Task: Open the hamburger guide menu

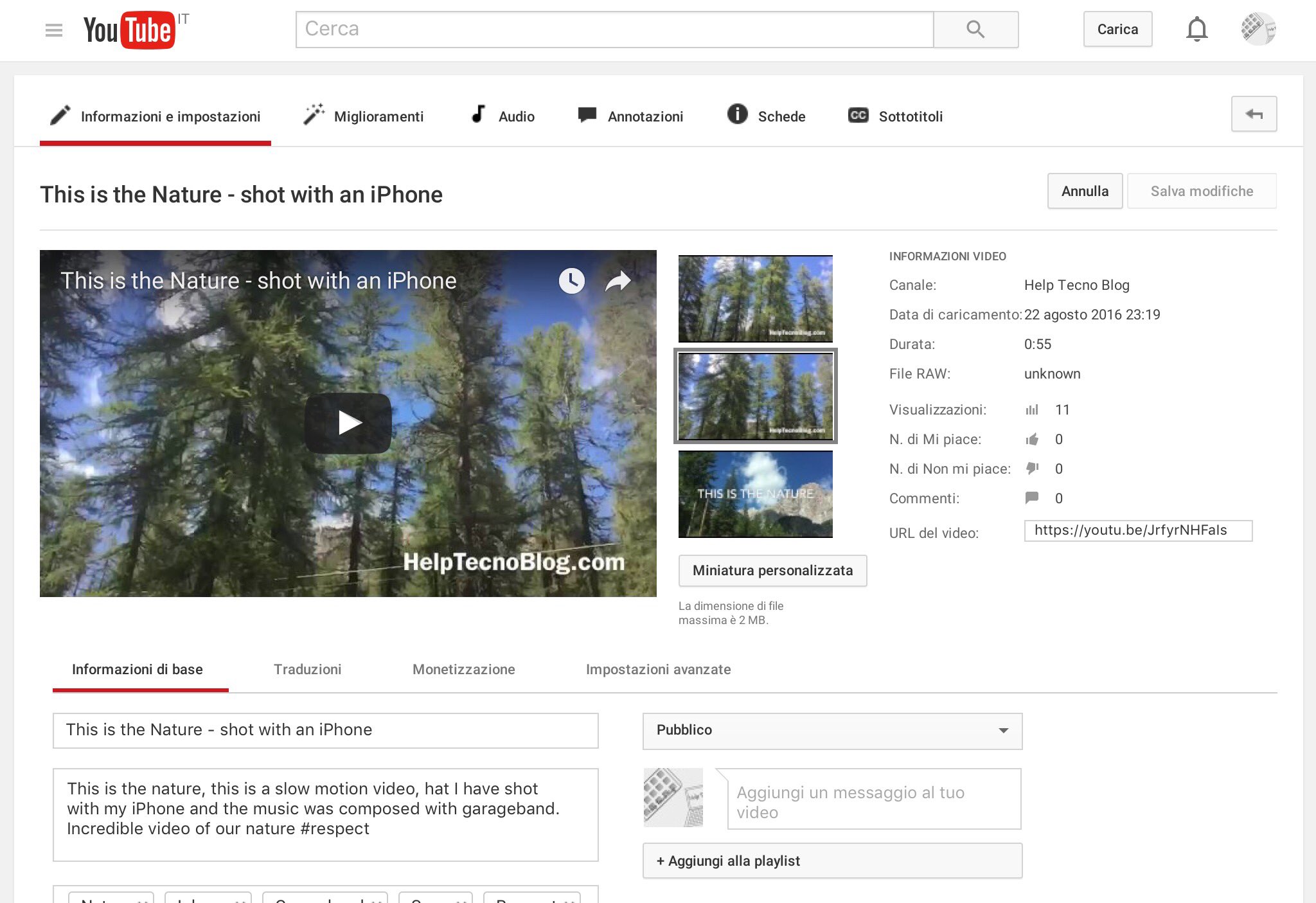Action: tap(54, 30)
